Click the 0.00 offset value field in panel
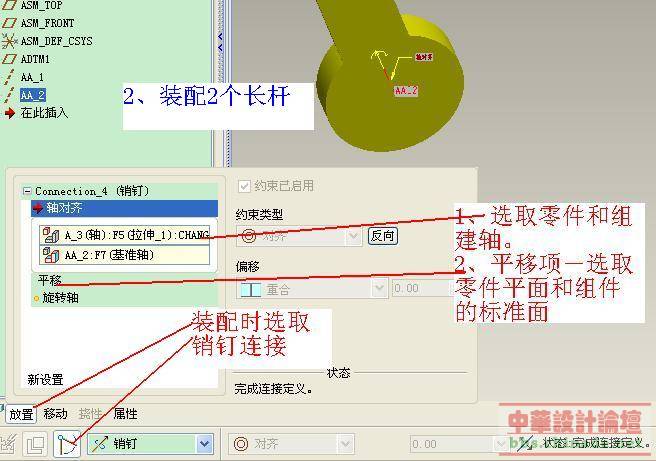 coord(423,288)
